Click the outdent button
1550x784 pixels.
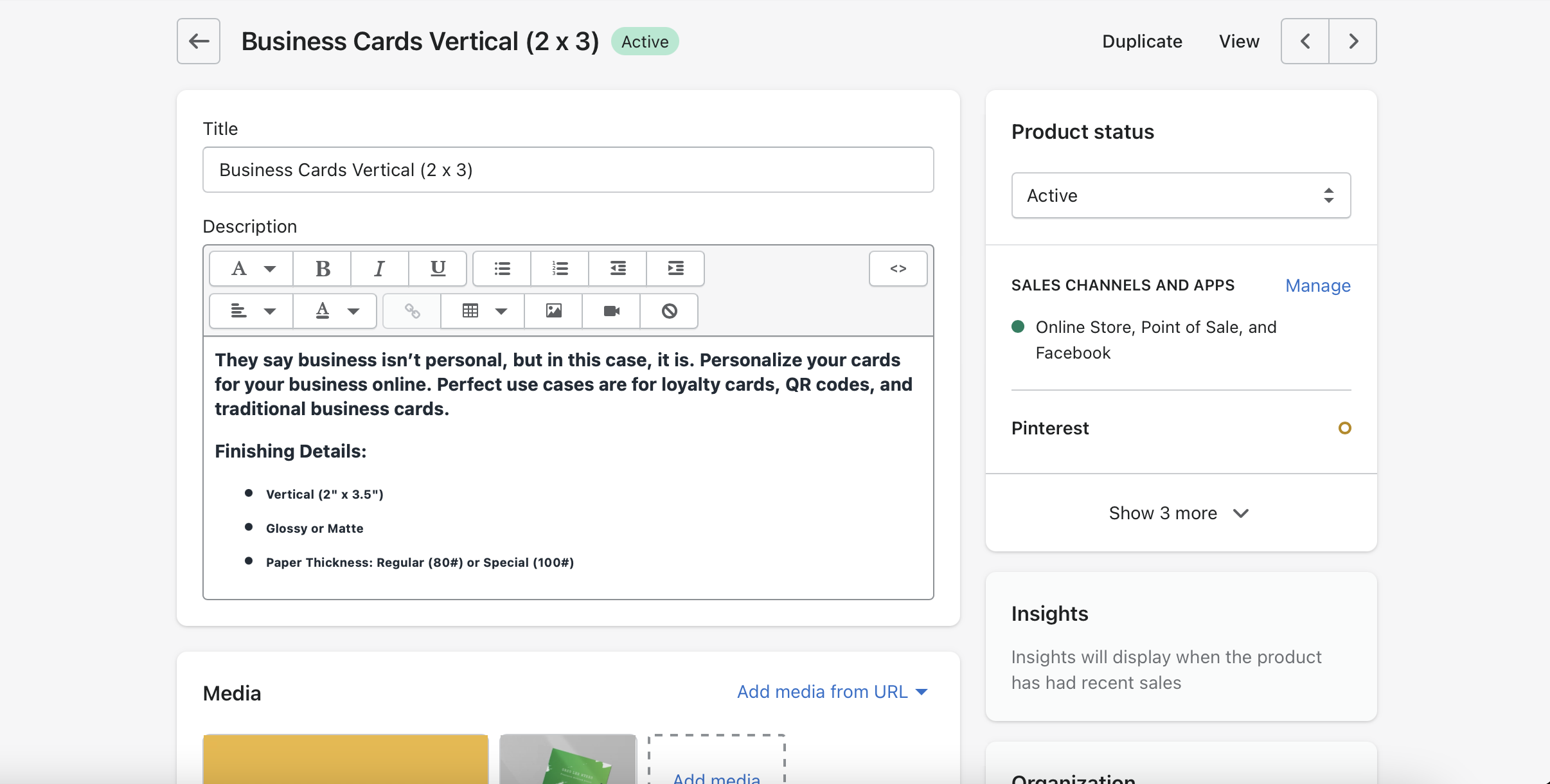(618, 269)
